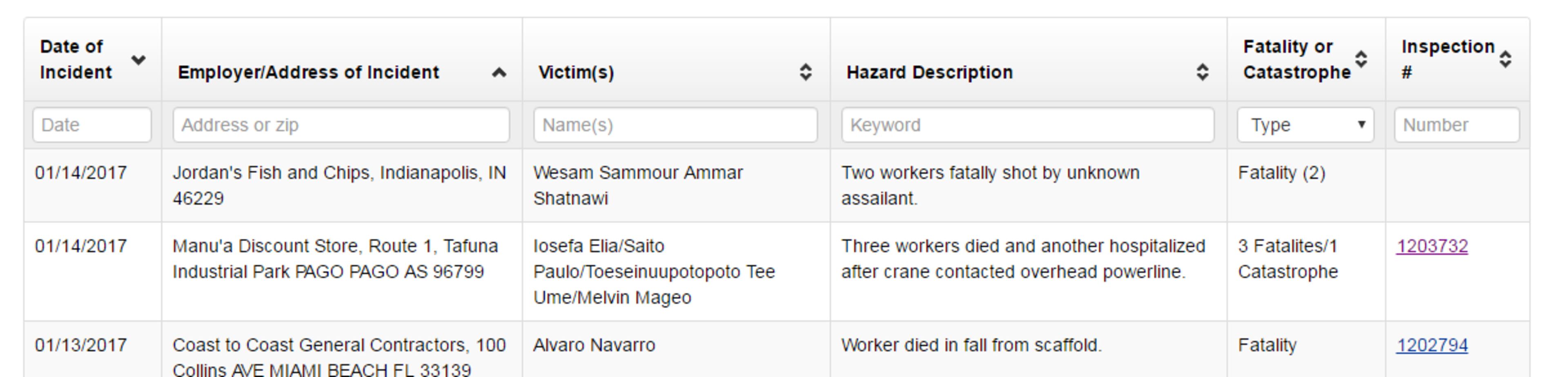Open the Type filter dropdown
This screenshot has width=1568, height=377.
click(1306, 125)
